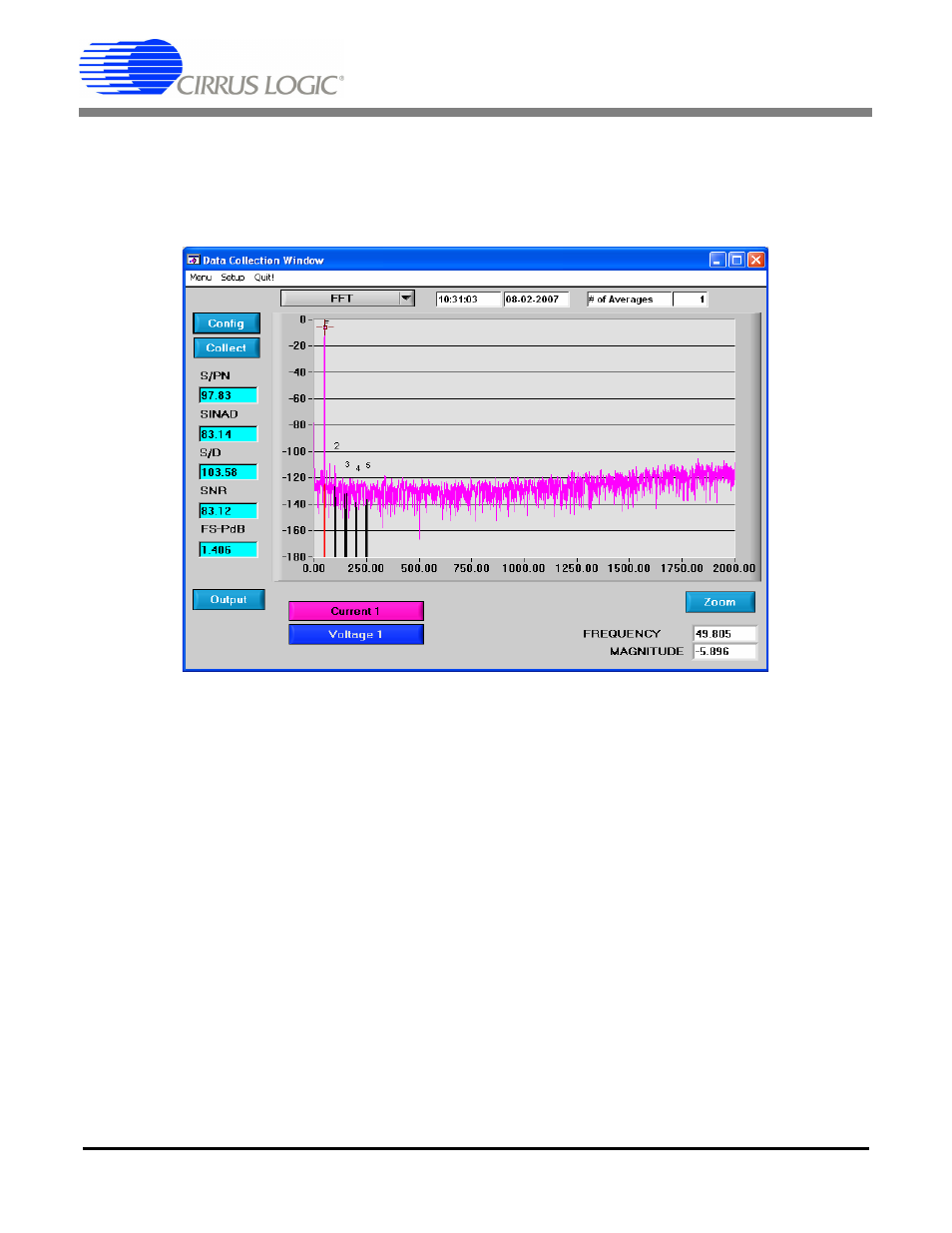Click the x-axis label 1000.00
Screen dimensions: 952x1233
(524, 568)
